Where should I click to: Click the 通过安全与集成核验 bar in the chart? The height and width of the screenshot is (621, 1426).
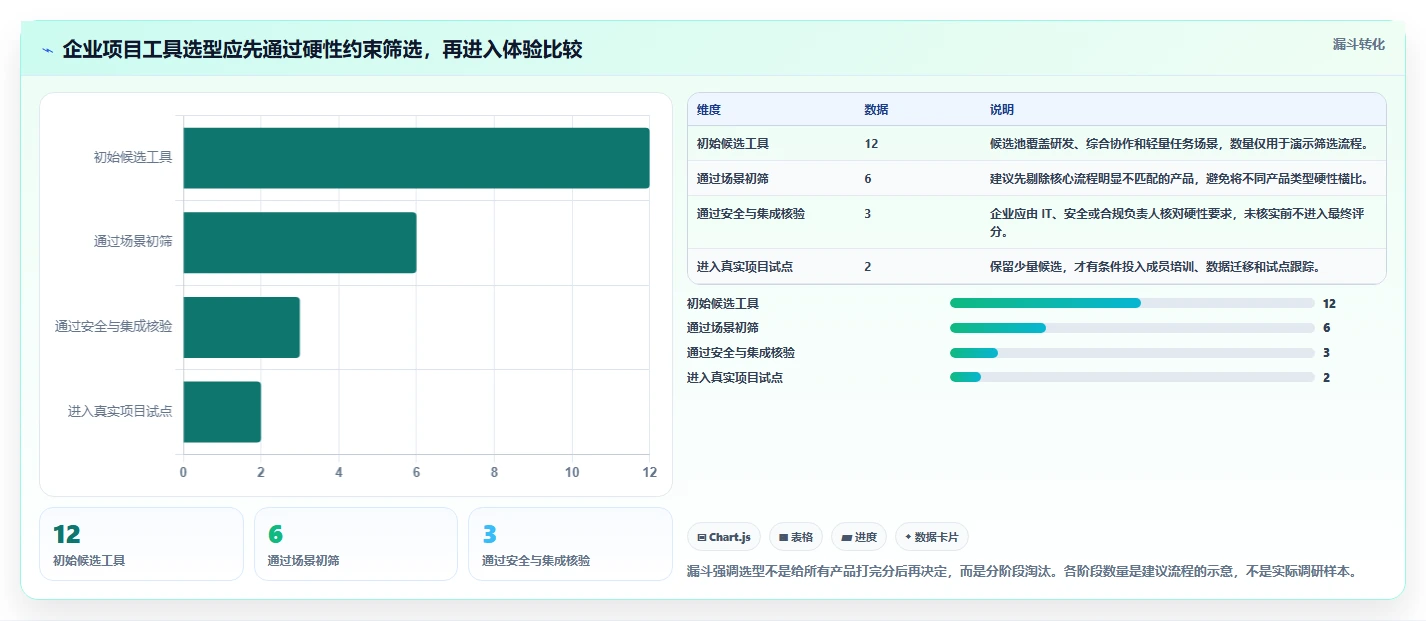pos(241,327)
